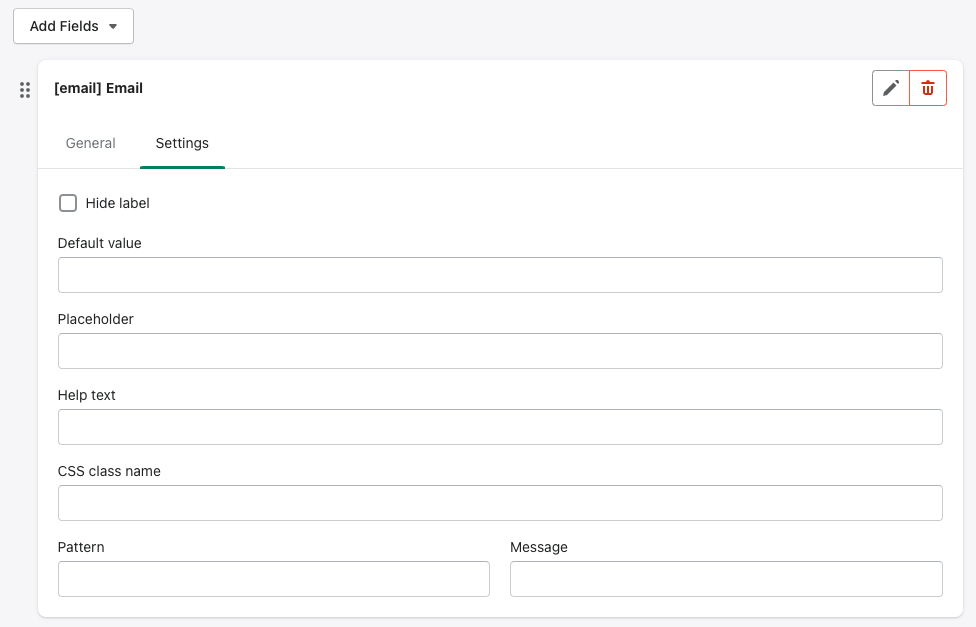Focus the Default value input box
976x627 pixels.
click(x=500, y=275)
